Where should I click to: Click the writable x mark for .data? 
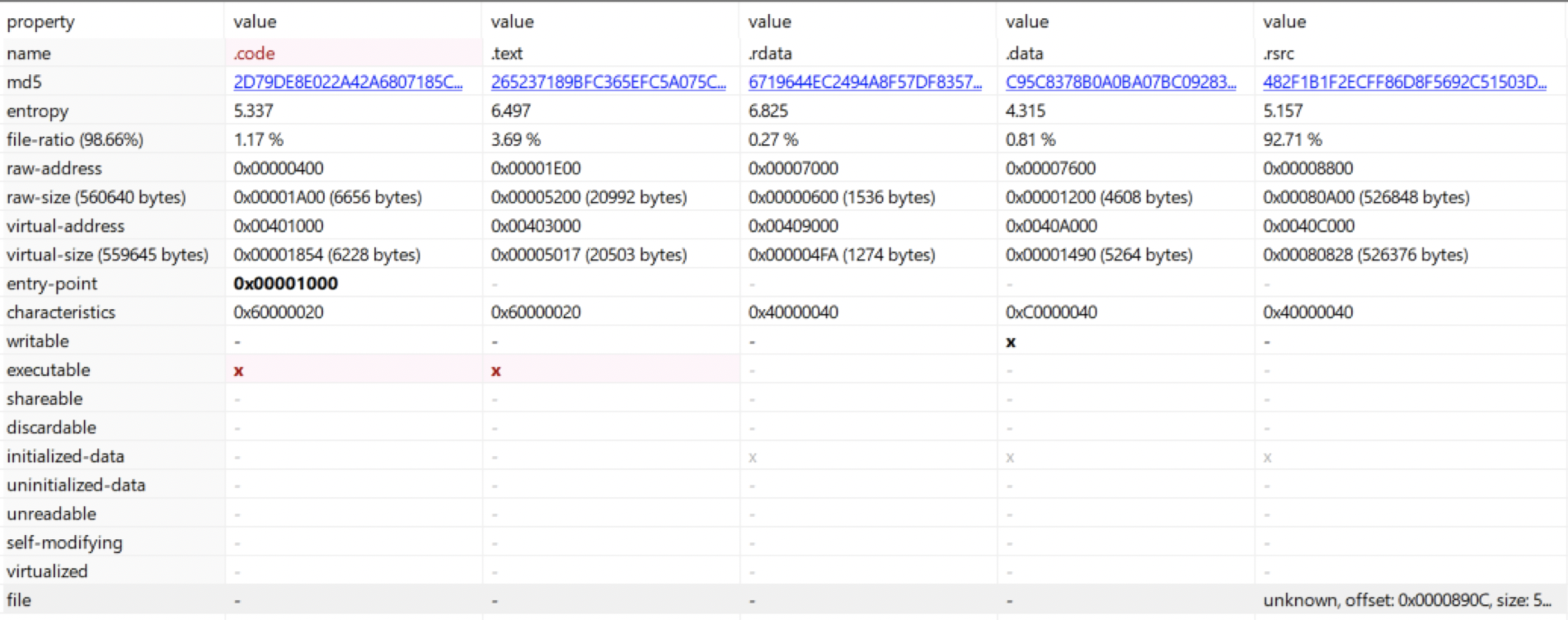[x=1011, y=342]
